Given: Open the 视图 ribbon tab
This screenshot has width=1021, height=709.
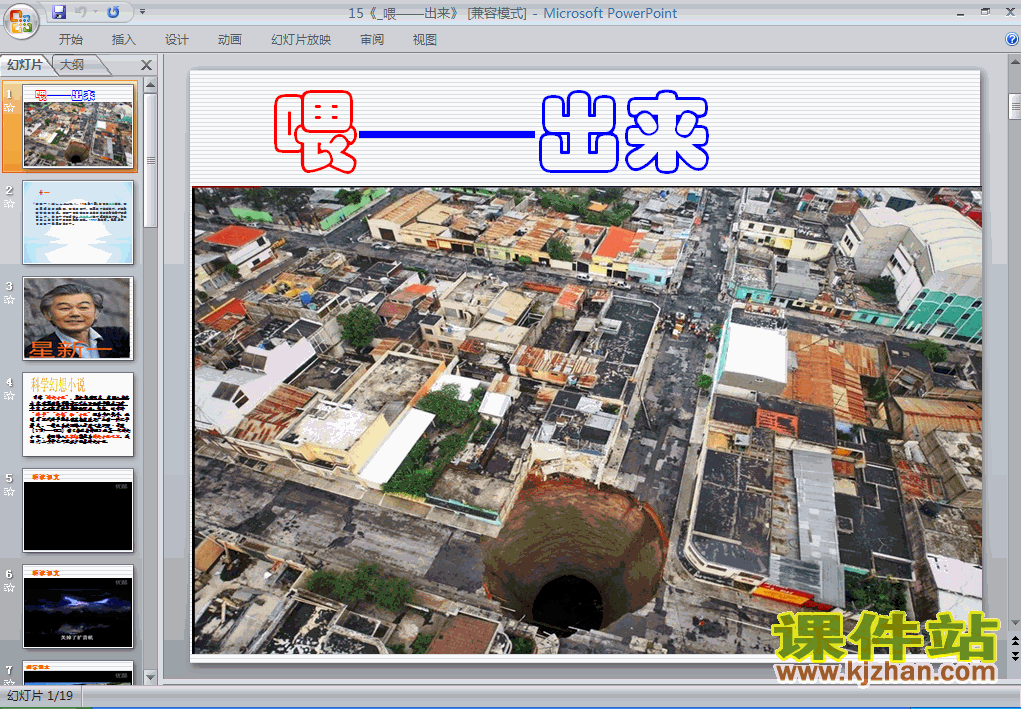Looking at the screenshot, I should point(425,40).
